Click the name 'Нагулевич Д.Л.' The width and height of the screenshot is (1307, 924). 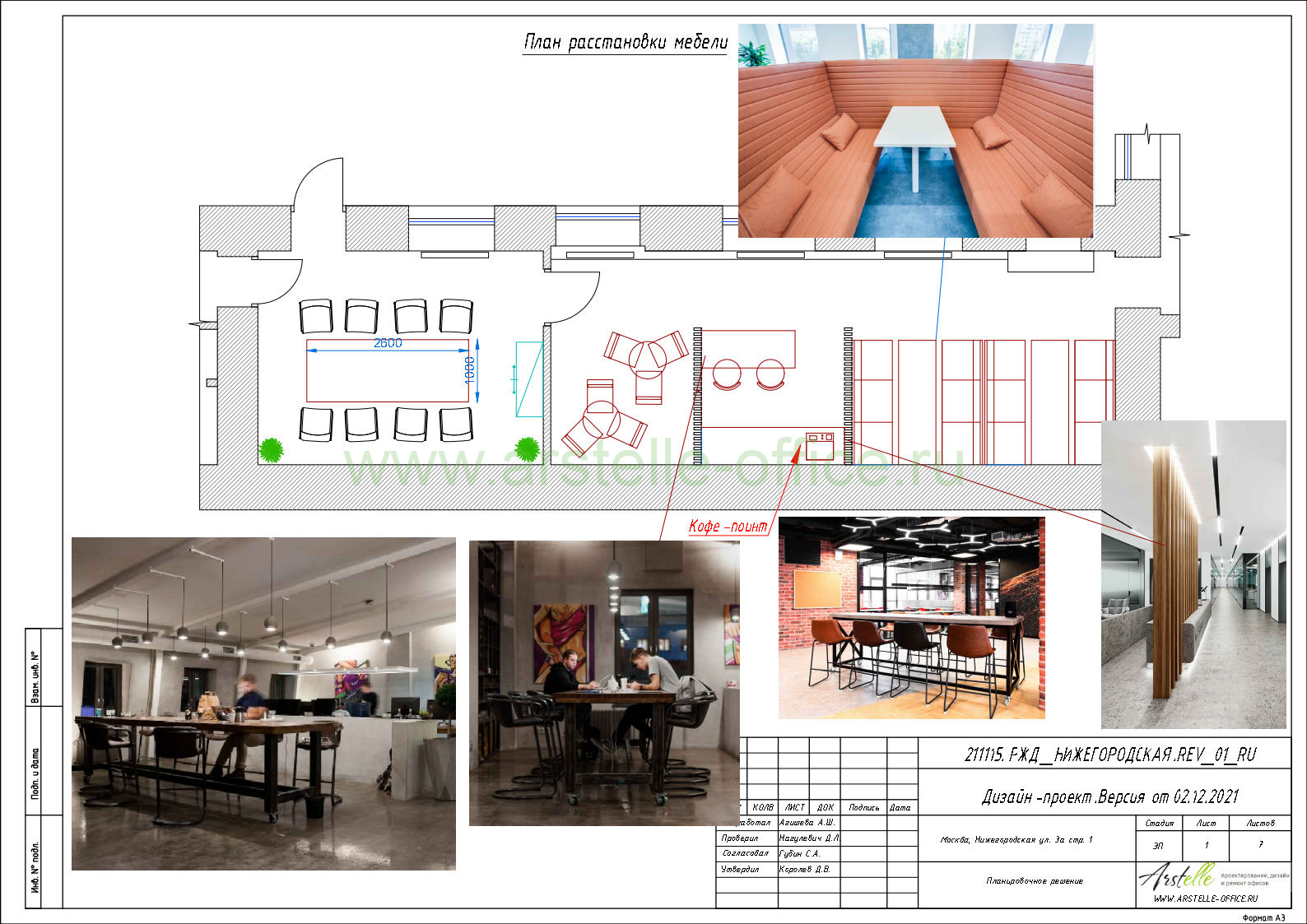coord(809,838)
